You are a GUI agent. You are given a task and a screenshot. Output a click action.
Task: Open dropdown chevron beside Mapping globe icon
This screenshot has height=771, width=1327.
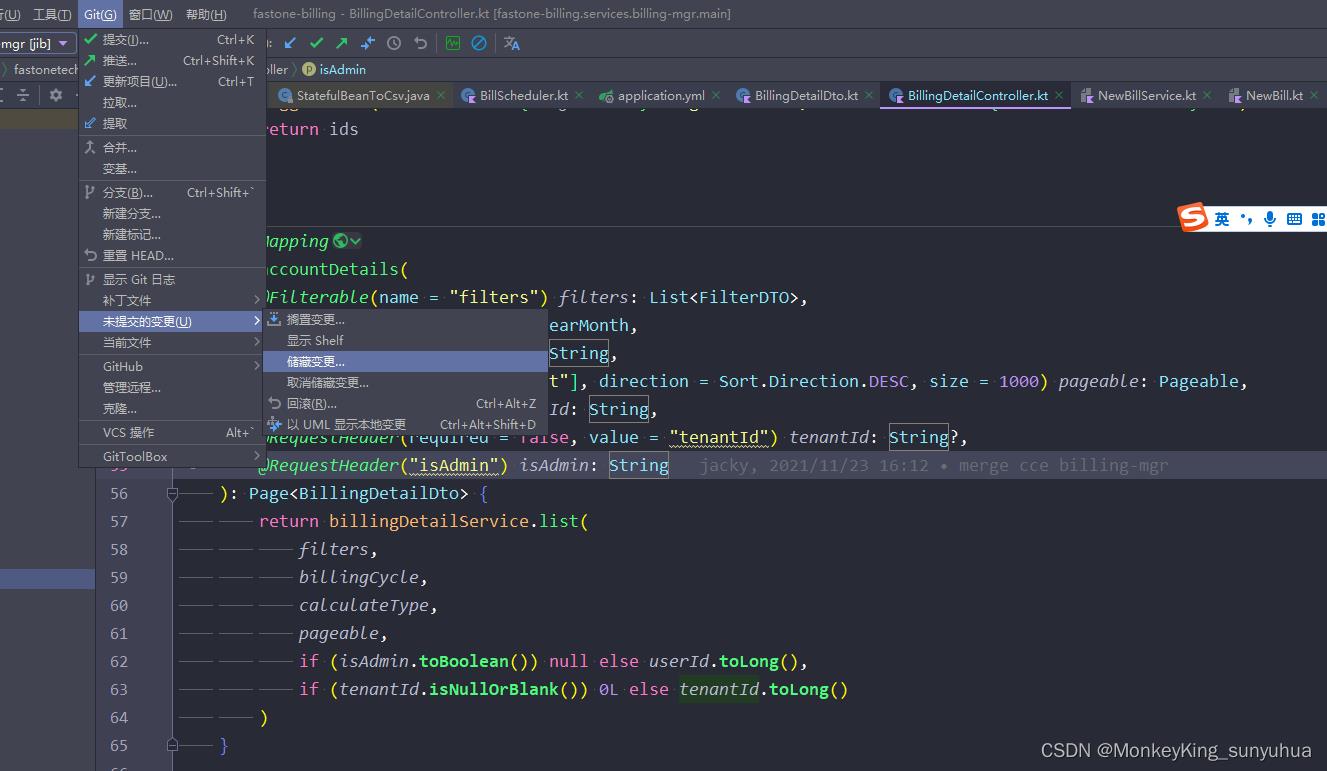355,241
